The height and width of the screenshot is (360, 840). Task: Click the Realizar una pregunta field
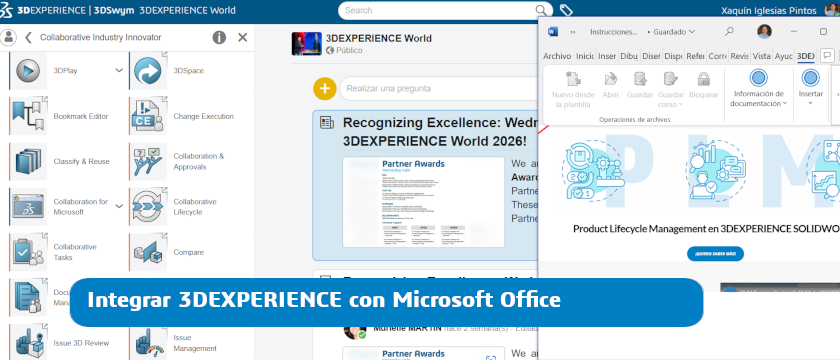pyautogui.click(x=439, y=88)
